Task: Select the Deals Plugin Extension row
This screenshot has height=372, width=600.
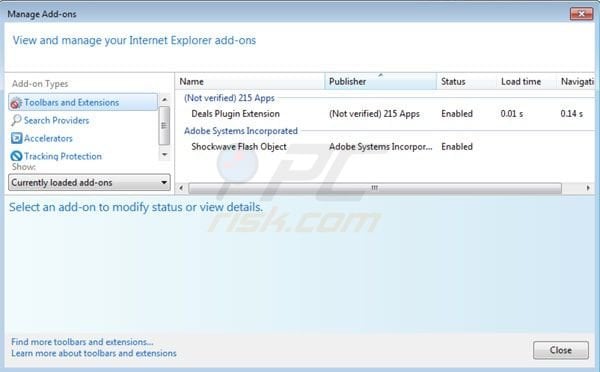Action: pyautogui.click(x=385, y=114)
